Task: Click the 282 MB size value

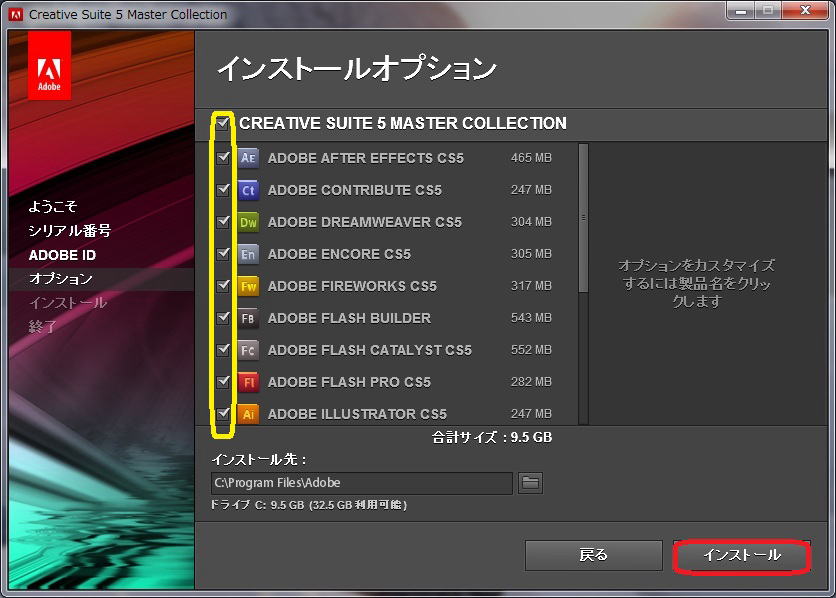Action: pos(531,382)
